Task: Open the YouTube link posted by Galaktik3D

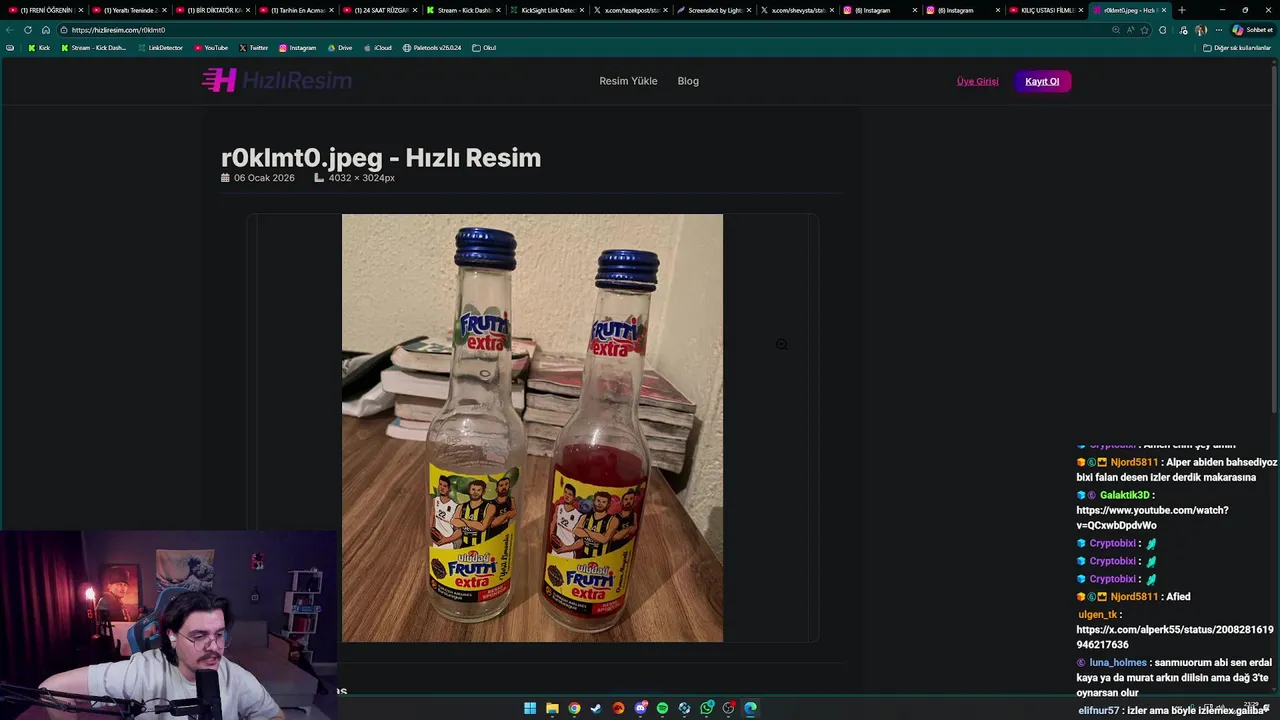Action: [1152, 517]
